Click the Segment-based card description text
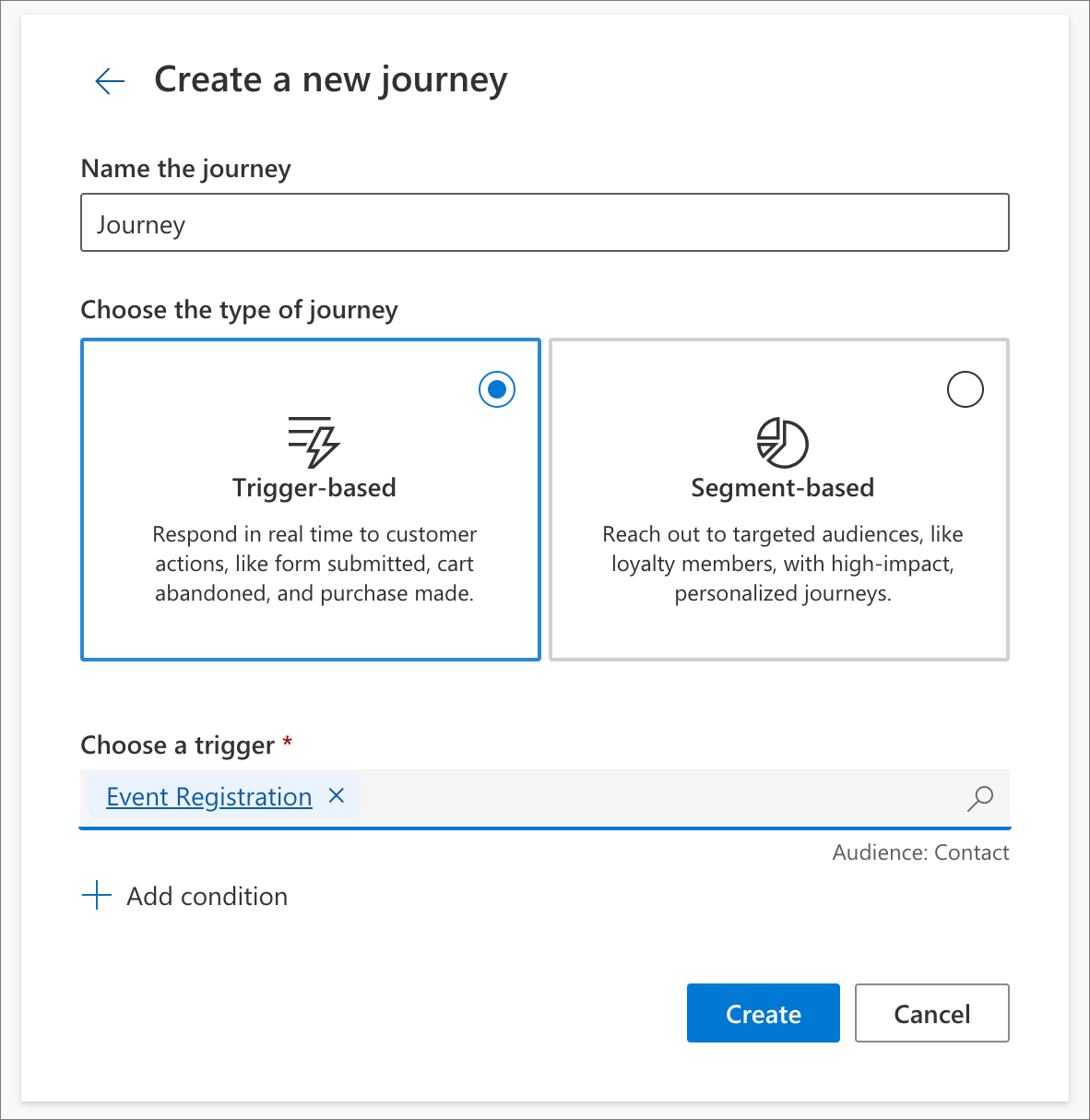Viewport: 1090px width, 1120px height. (x=782, y=564)
